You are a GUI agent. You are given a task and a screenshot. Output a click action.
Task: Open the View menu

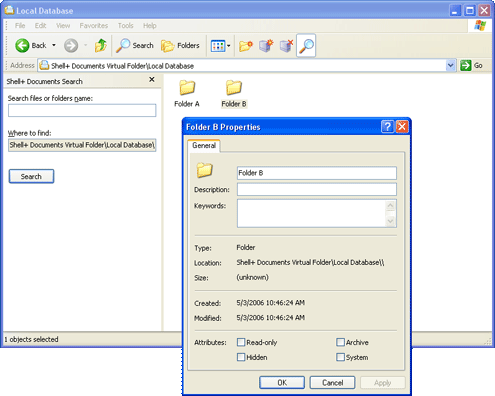63,26
